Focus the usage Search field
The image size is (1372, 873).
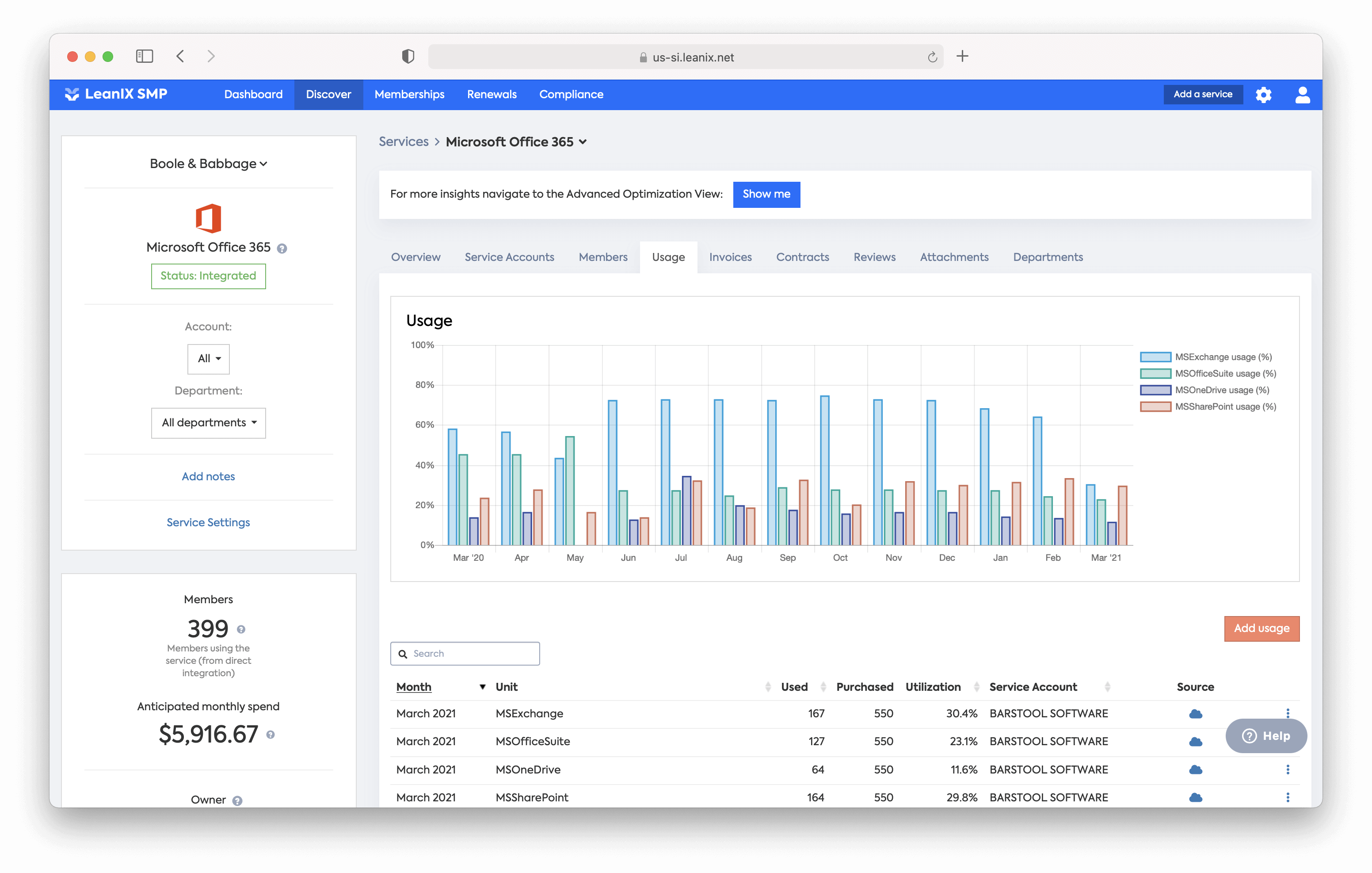click(465, 654)
